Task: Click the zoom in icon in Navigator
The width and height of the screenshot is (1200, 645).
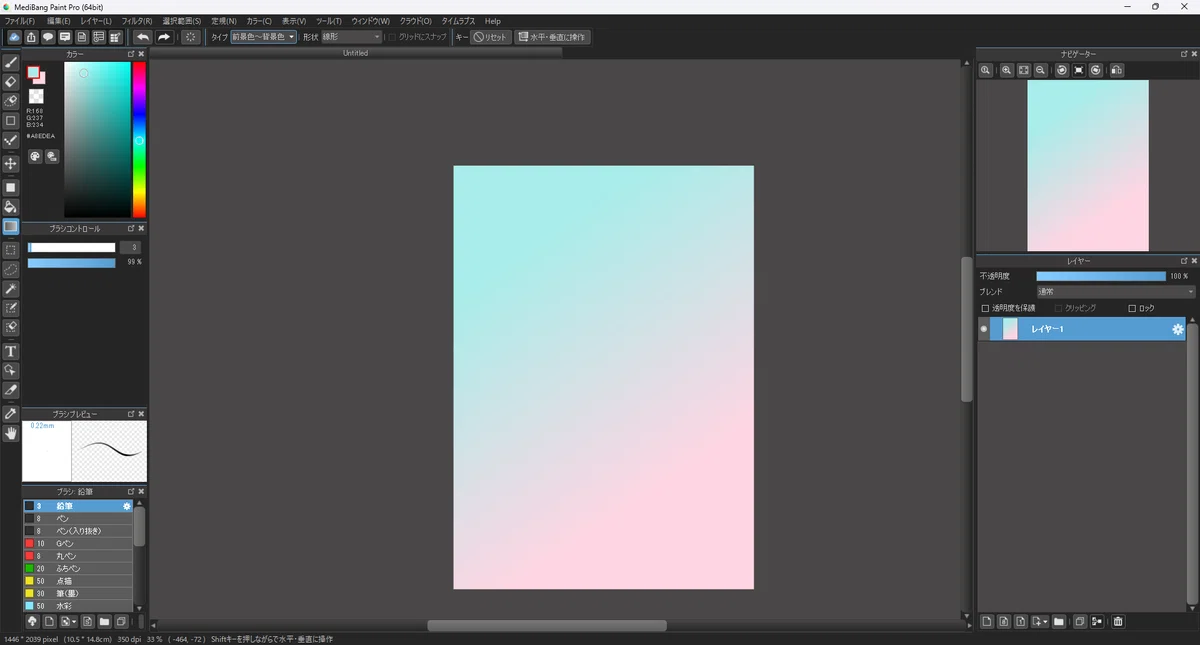Action: (1007, 70)
